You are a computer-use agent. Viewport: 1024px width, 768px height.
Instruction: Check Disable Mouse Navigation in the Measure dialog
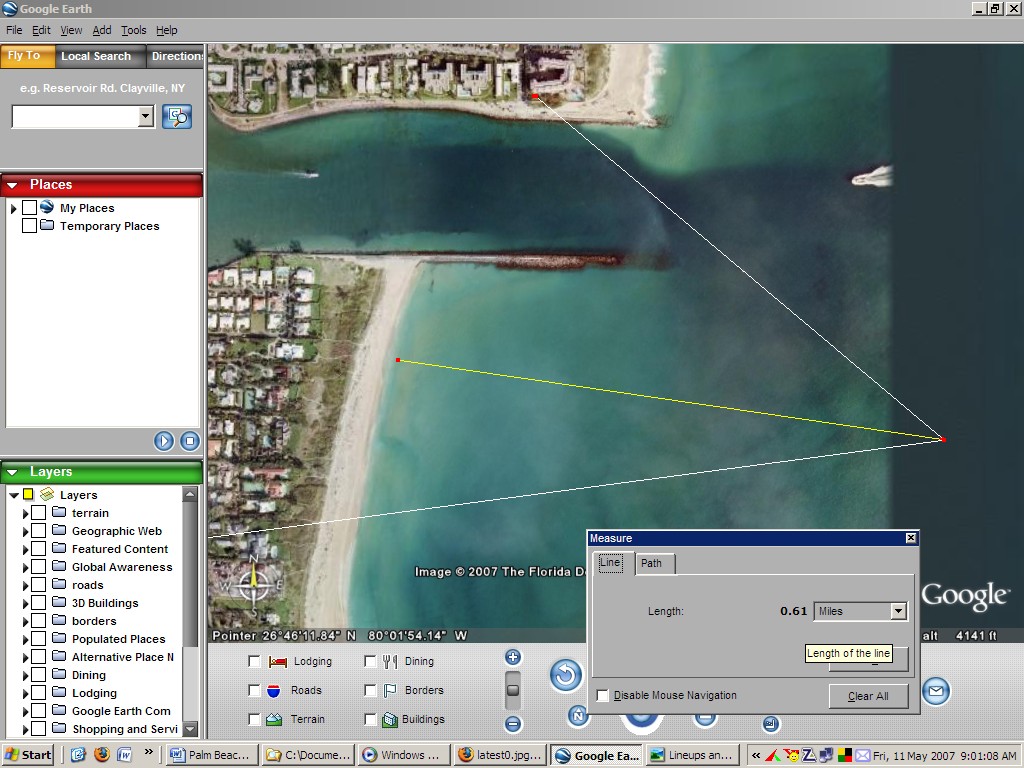click(603, 696)
